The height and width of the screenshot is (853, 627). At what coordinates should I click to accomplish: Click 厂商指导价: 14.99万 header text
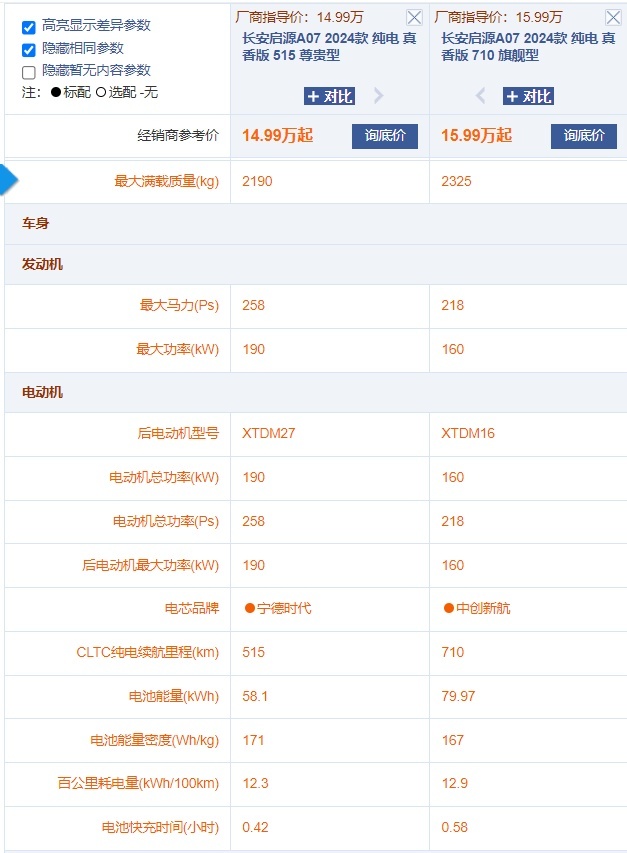[300, 17]
